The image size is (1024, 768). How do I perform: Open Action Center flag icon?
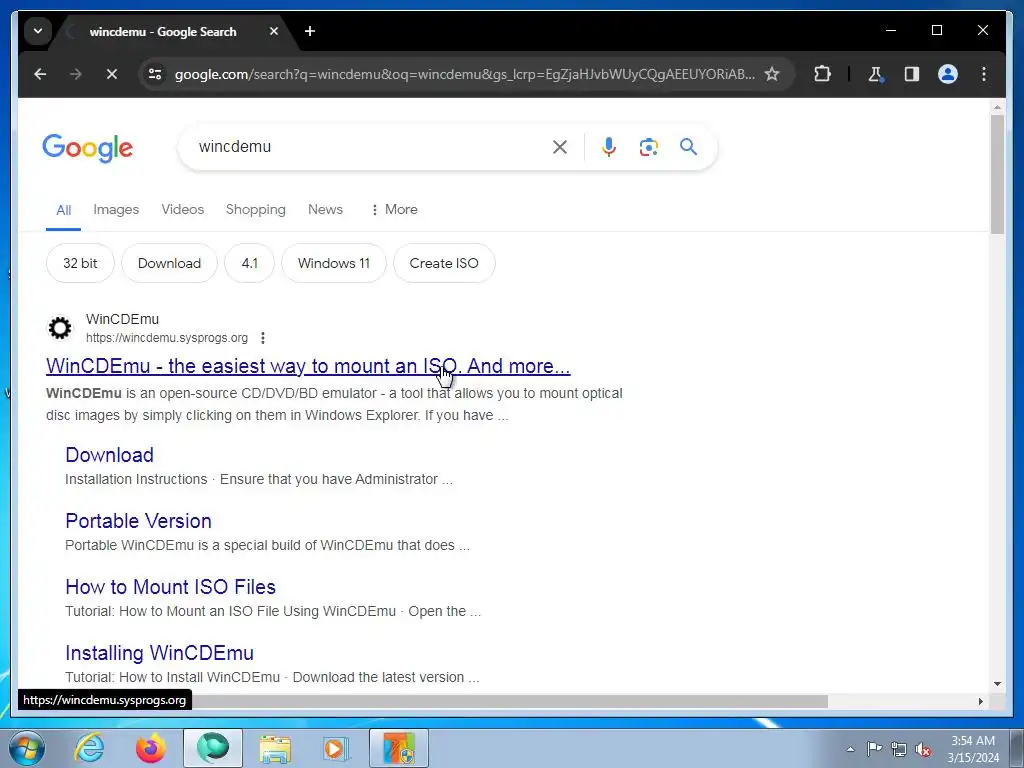pos(874,749)
